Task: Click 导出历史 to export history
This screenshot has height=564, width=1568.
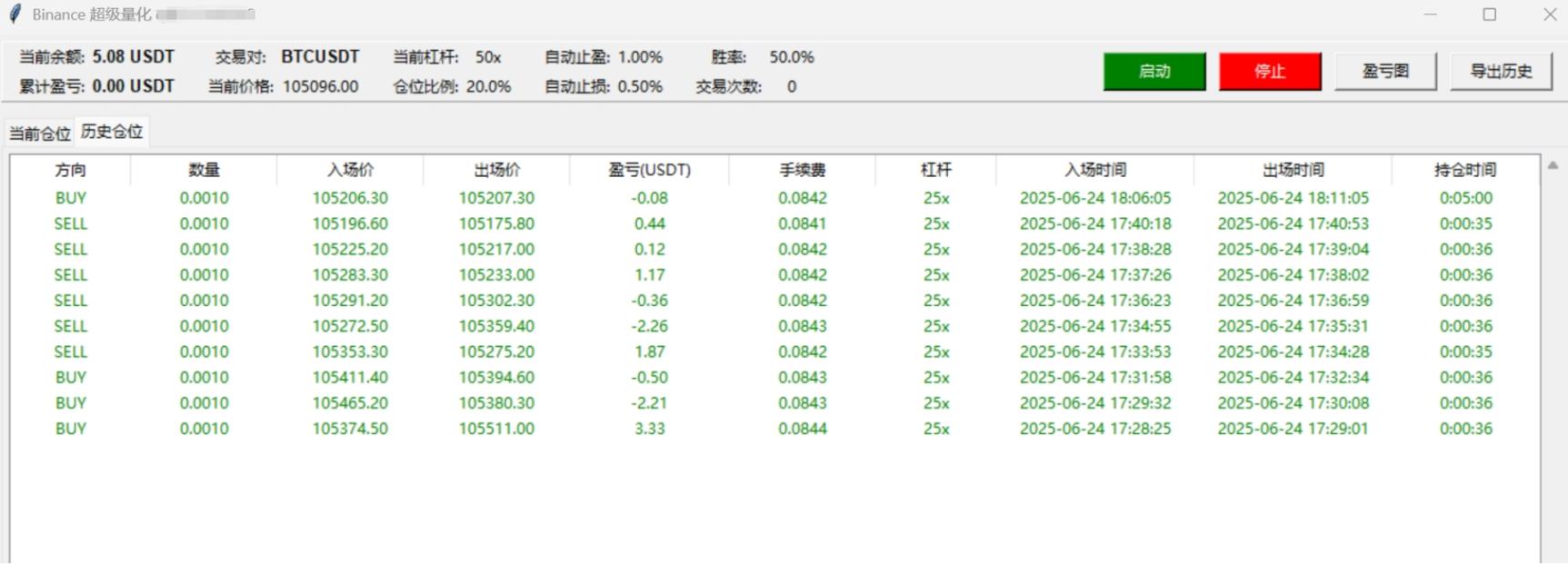Action: pos(1501,71)
